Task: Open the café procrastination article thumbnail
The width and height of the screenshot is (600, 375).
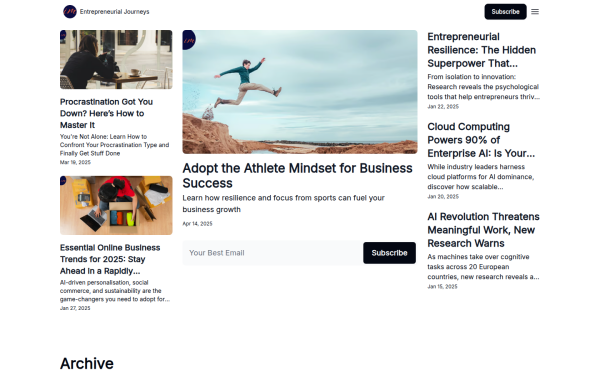Action: (116, 60)
